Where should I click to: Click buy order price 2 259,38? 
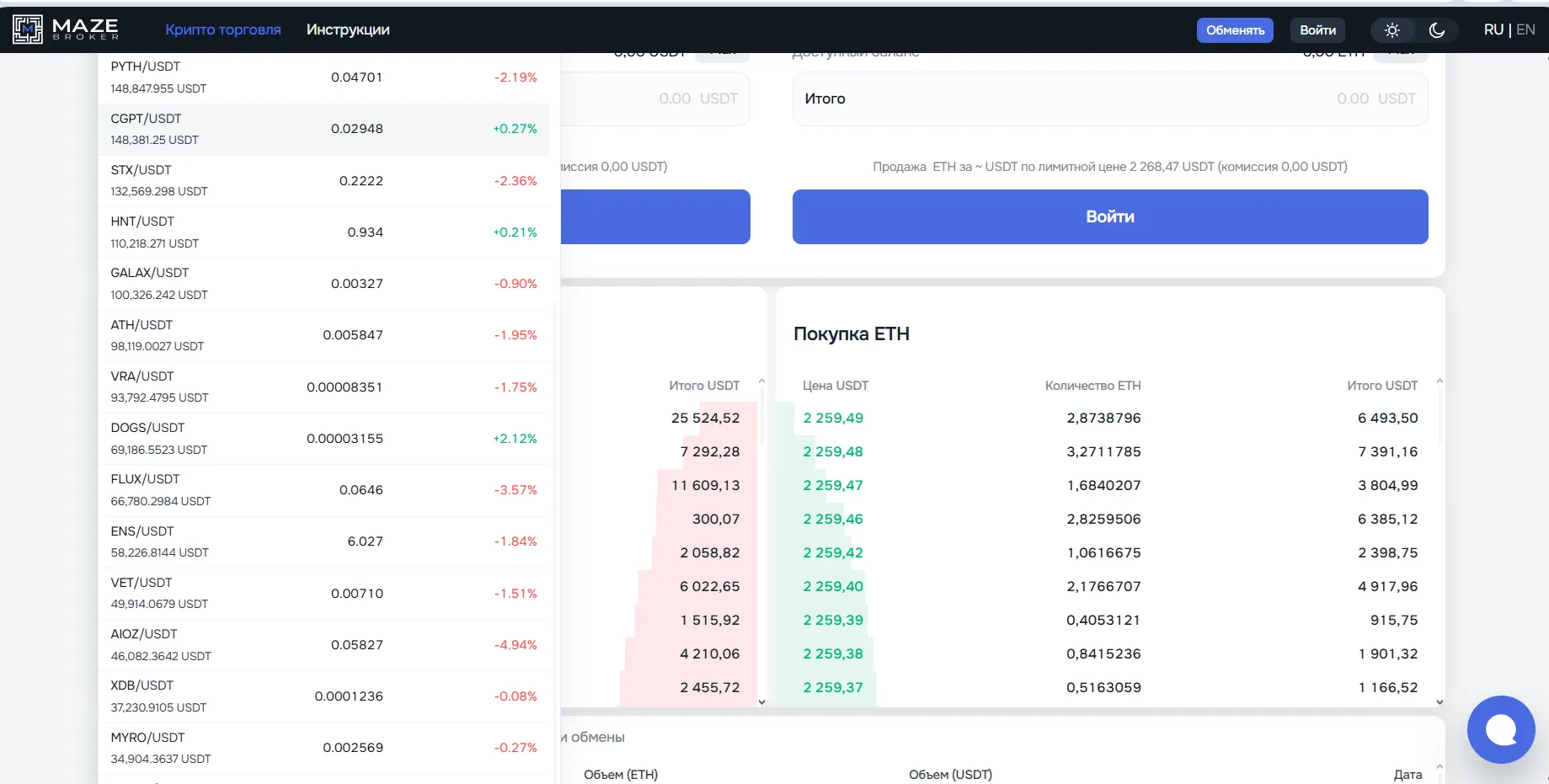click(x=833, y=653)
